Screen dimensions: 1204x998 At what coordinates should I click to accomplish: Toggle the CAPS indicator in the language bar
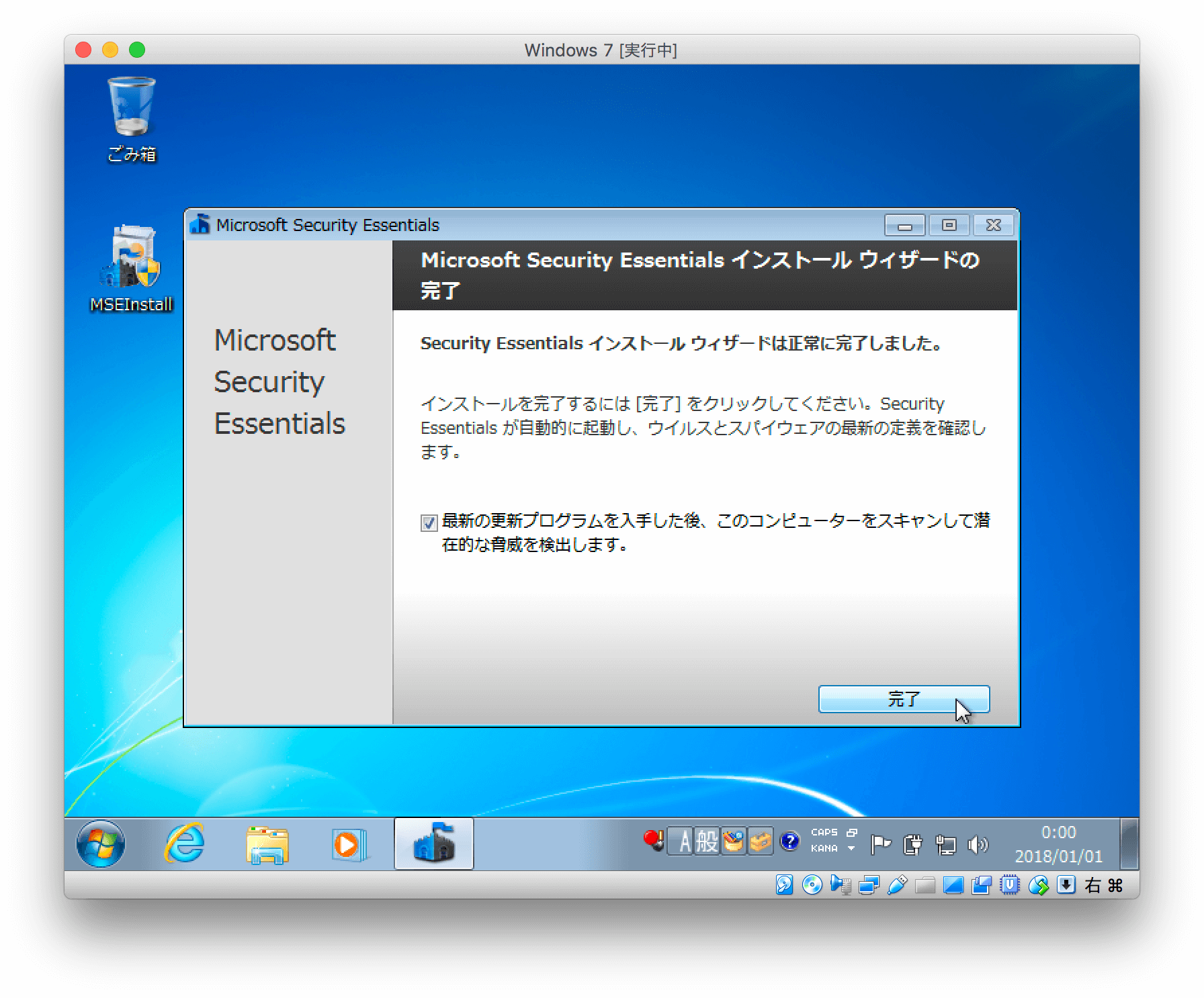pyautogui.click(x=824, y=831)
